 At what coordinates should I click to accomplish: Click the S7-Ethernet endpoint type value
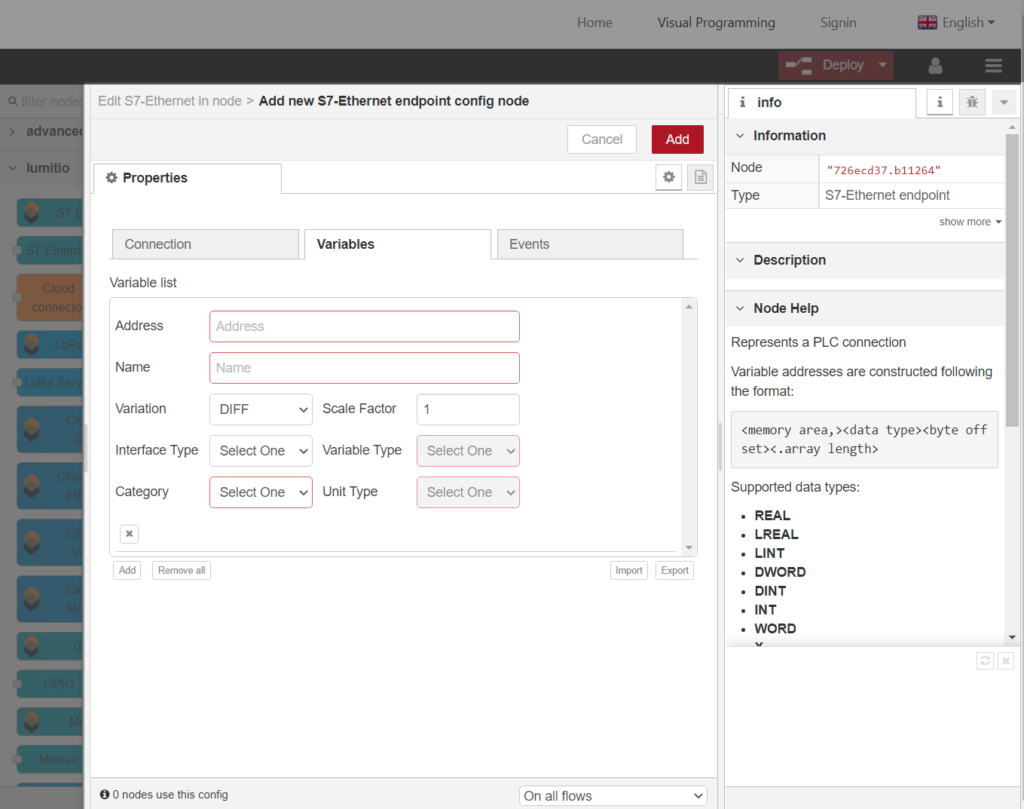click(x=887, y=195)
